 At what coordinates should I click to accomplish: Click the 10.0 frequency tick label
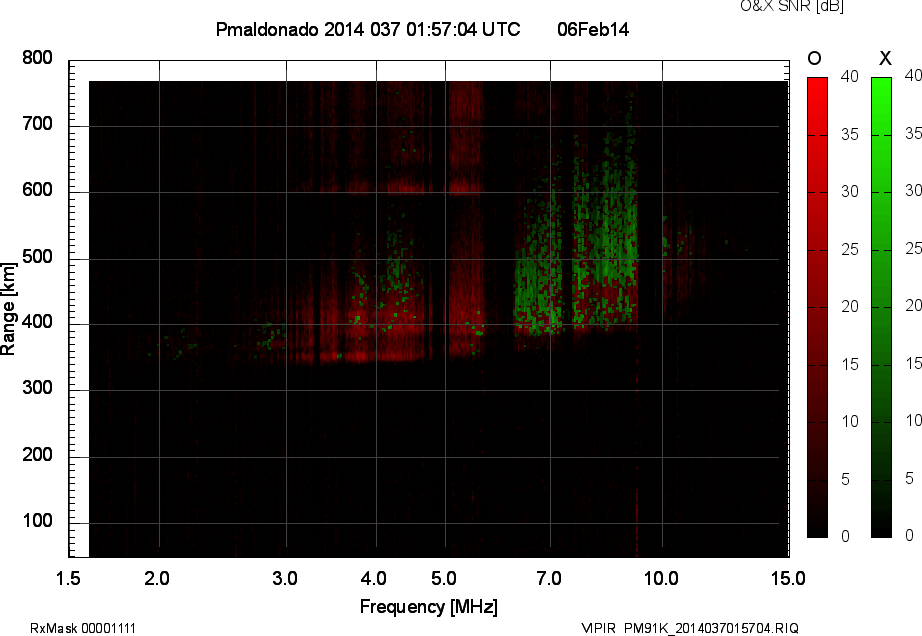point(661,578)
